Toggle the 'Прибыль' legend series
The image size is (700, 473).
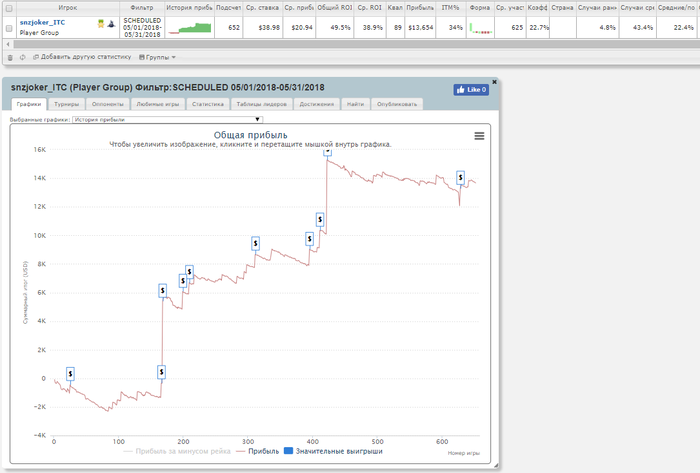click(x=257, y=452)
